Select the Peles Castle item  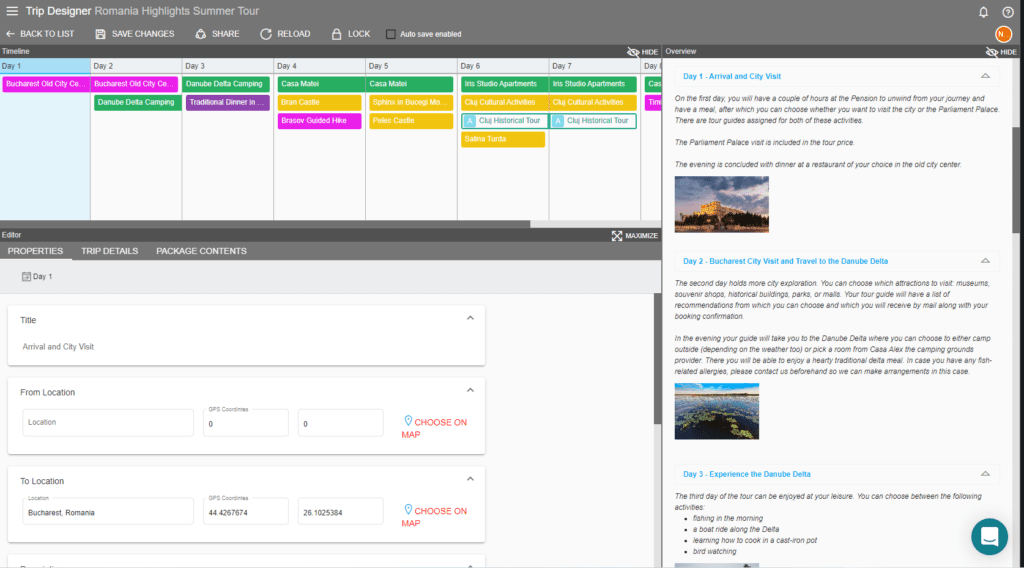[411, 120]
